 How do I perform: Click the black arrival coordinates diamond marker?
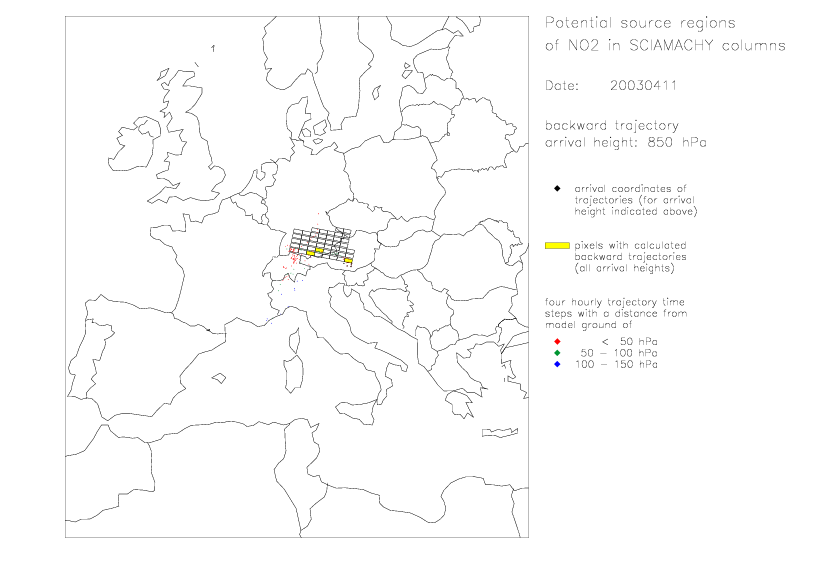(557, 188)
